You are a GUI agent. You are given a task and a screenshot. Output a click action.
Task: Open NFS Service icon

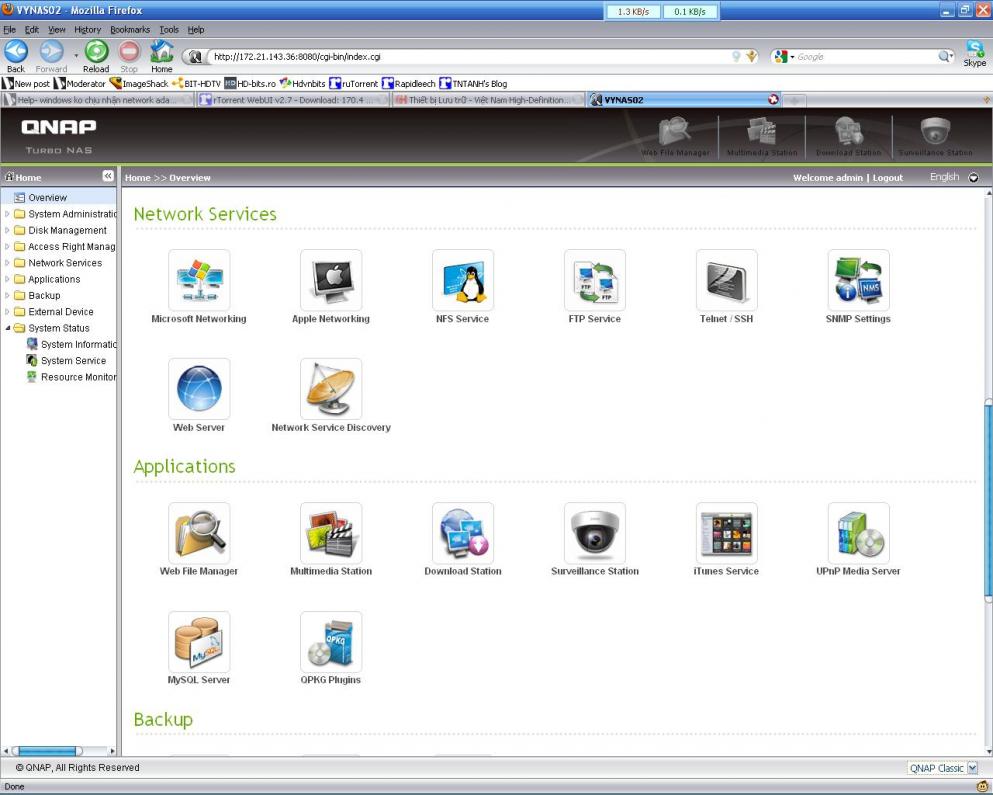[462, 280]
